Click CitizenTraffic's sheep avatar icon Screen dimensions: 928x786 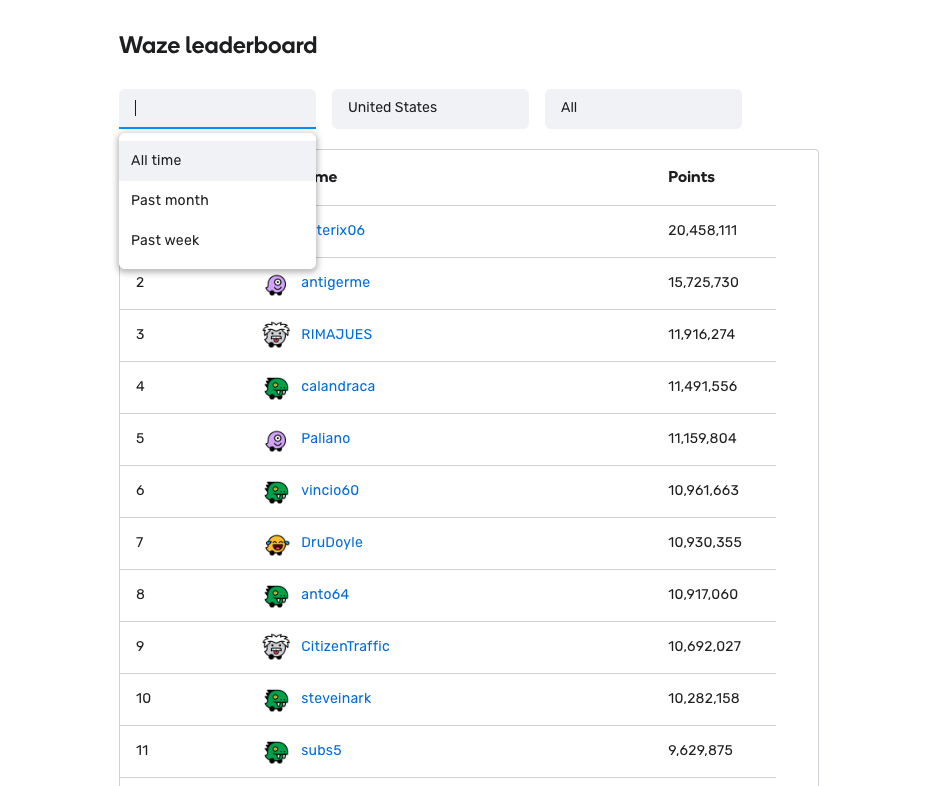(x=276, y=646)
